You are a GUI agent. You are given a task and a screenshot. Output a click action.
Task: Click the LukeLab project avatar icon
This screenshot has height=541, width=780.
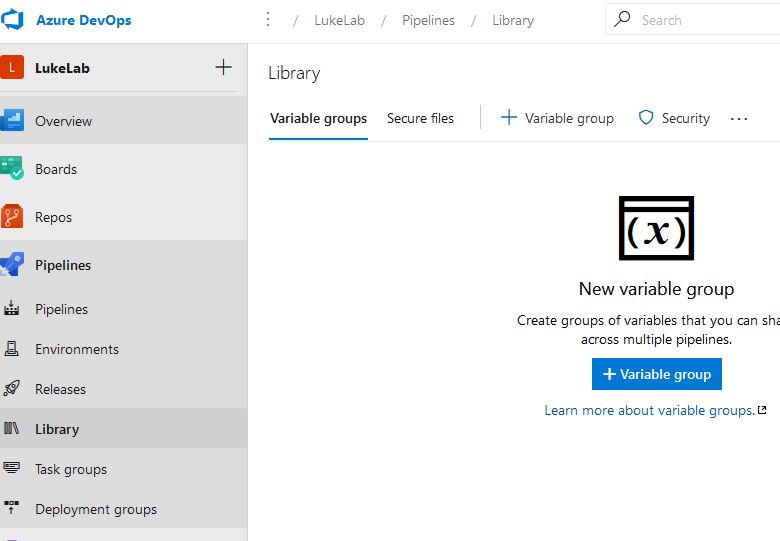(12, 67)
